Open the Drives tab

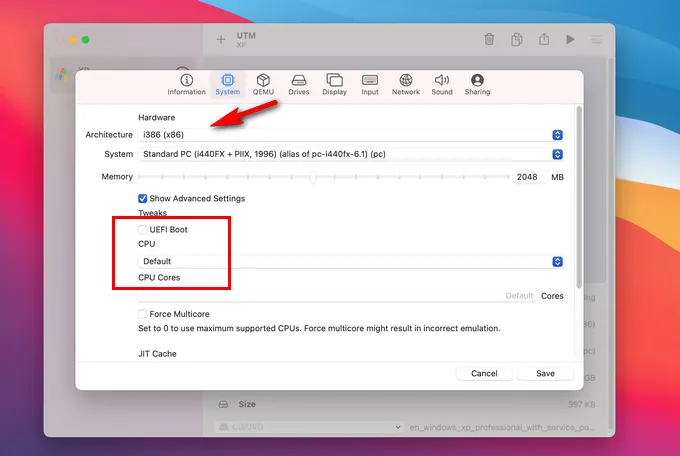(x=299, y=85)
